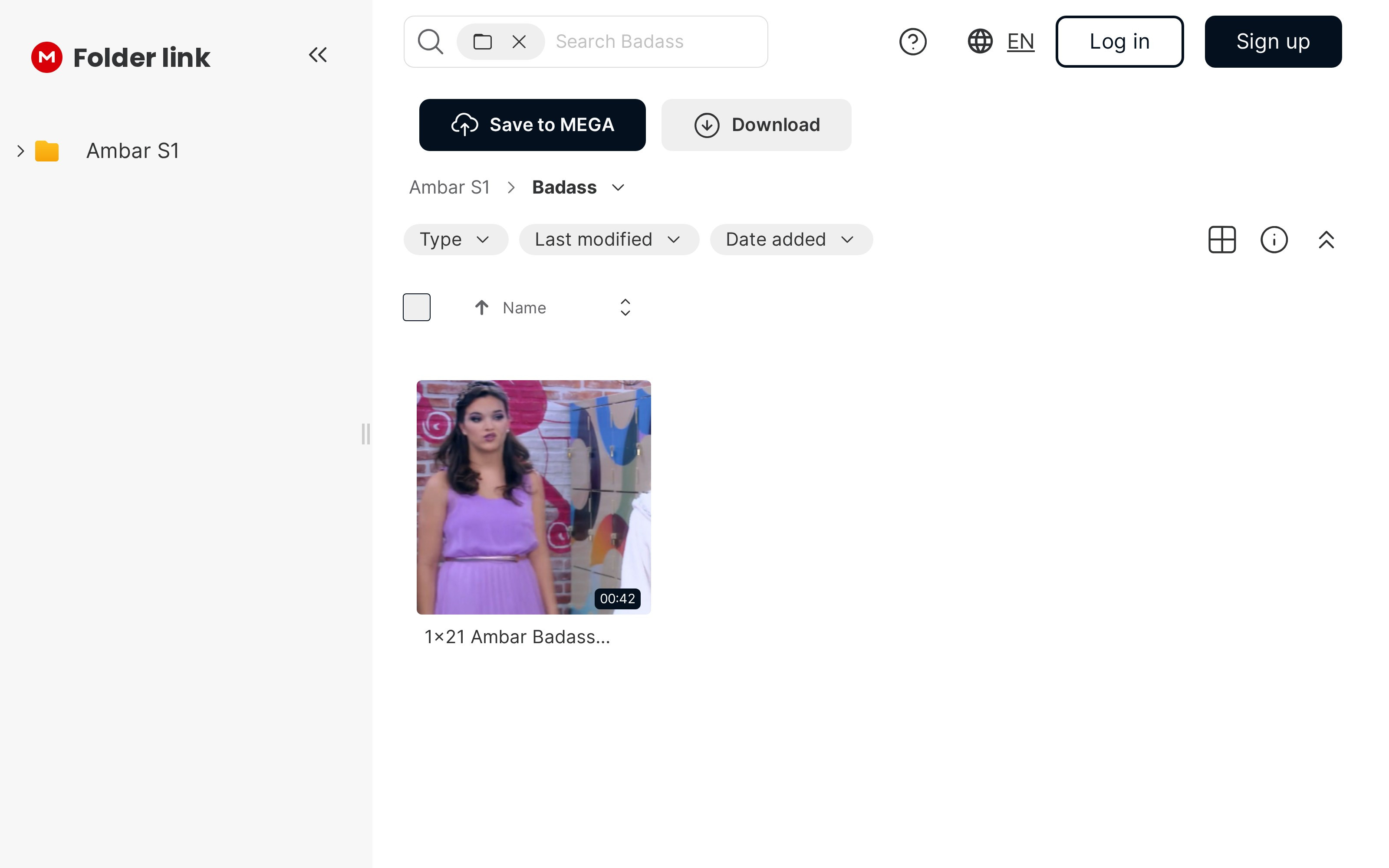This screenshot has width=1389, height=868.
Task: Go to Ambar S1 in breadcrumb
Action: 449,188
